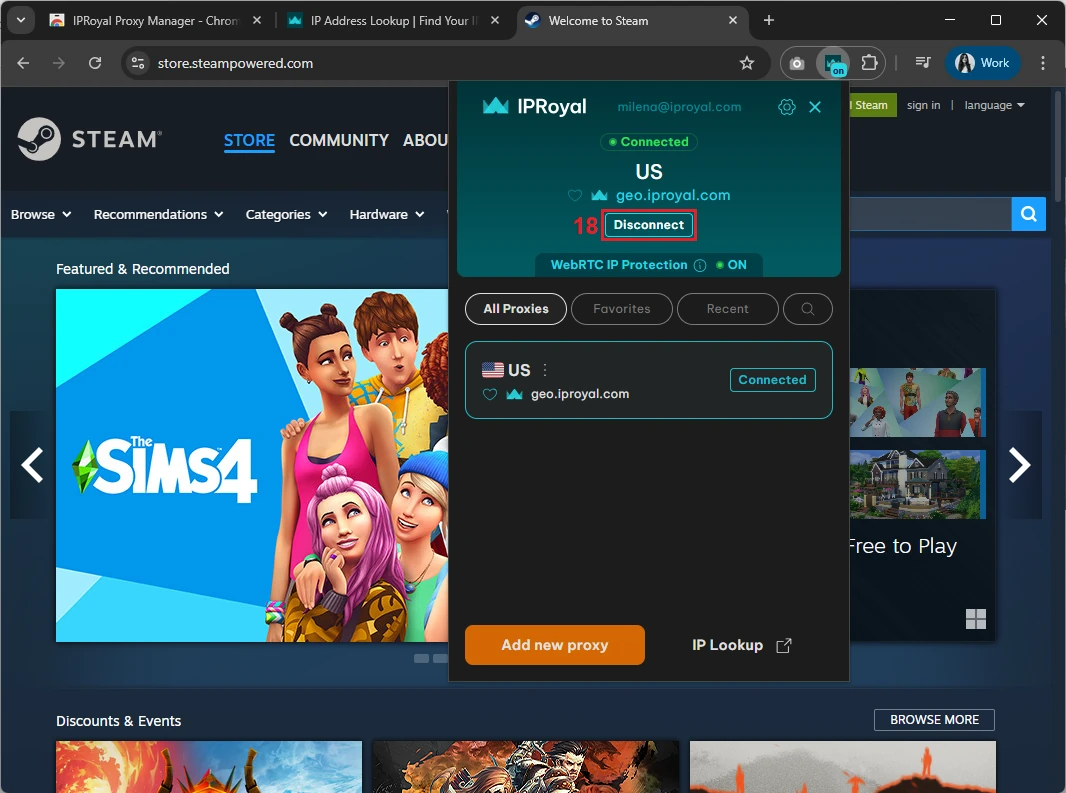Click the IPRoyal extension toolbar icon
1066x793 pixels.
click(833, 63)
